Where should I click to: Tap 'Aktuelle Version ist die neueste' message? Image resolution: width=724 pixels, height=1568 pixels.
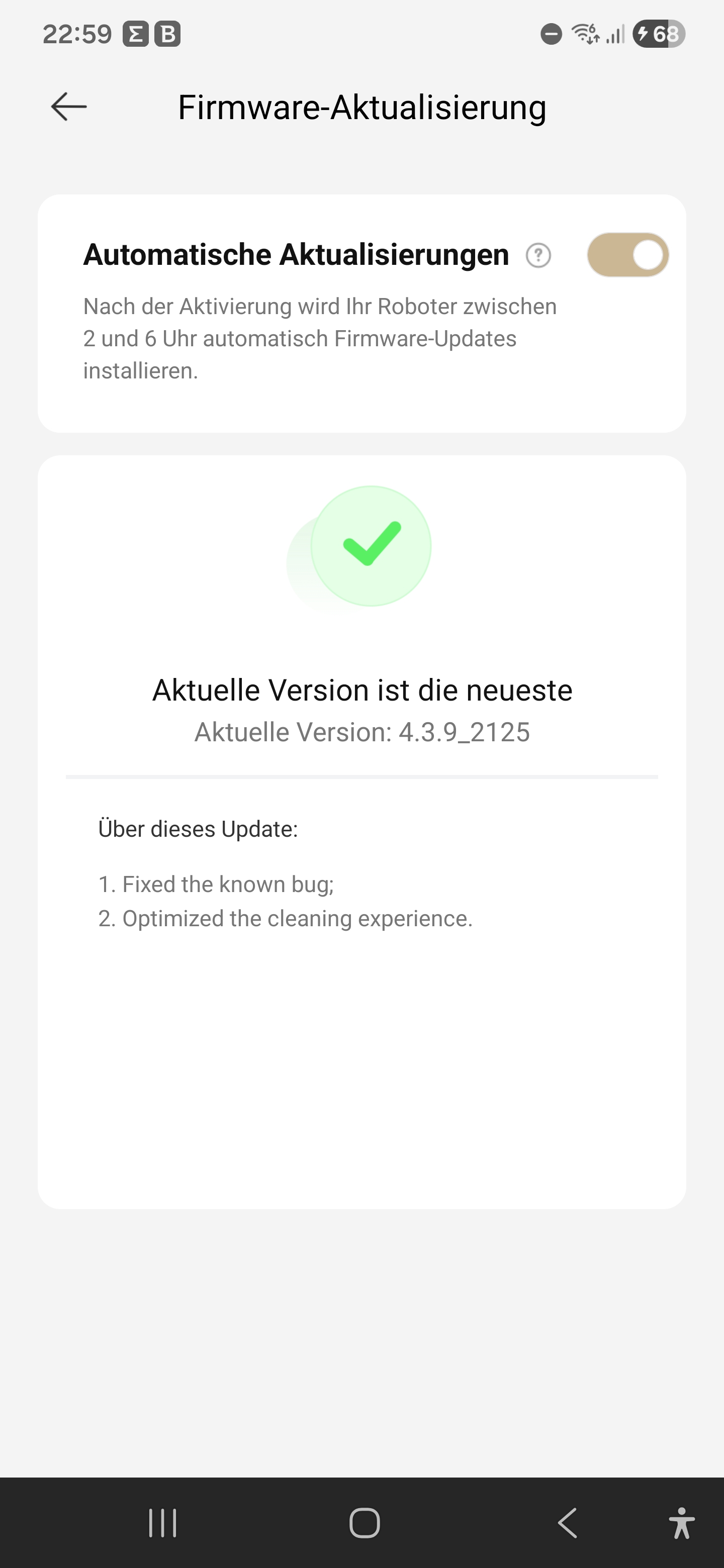[363, 690]
